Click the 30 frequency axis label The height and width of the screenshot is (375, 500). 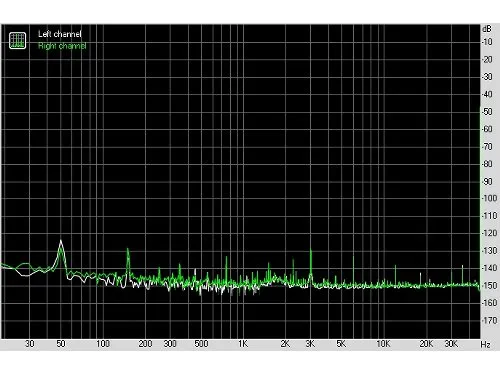click(x=30, y=344)
